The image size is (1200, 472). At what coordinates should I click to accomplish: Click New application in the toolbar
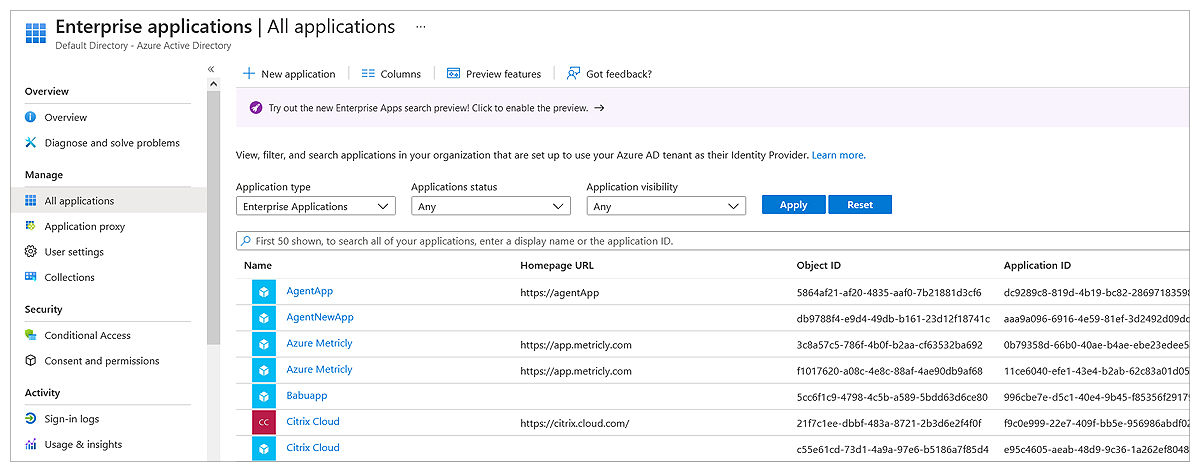pyautogui.click(x=290, y=74)
